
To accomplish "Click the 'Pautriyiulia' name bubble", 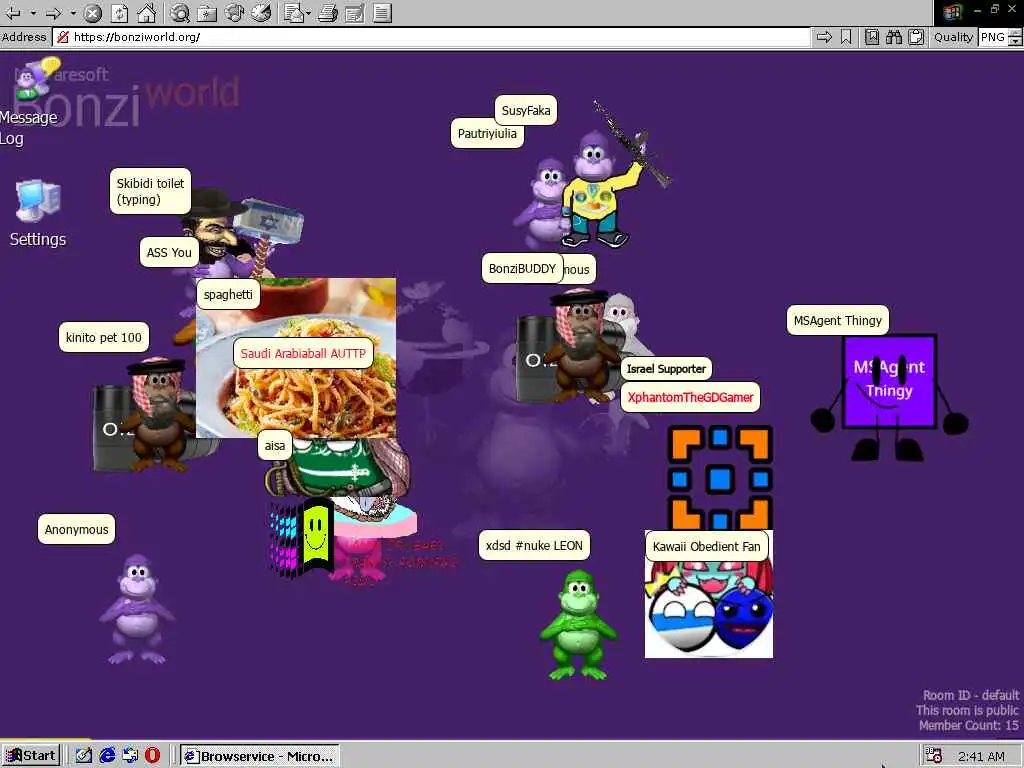I will 487,133.
